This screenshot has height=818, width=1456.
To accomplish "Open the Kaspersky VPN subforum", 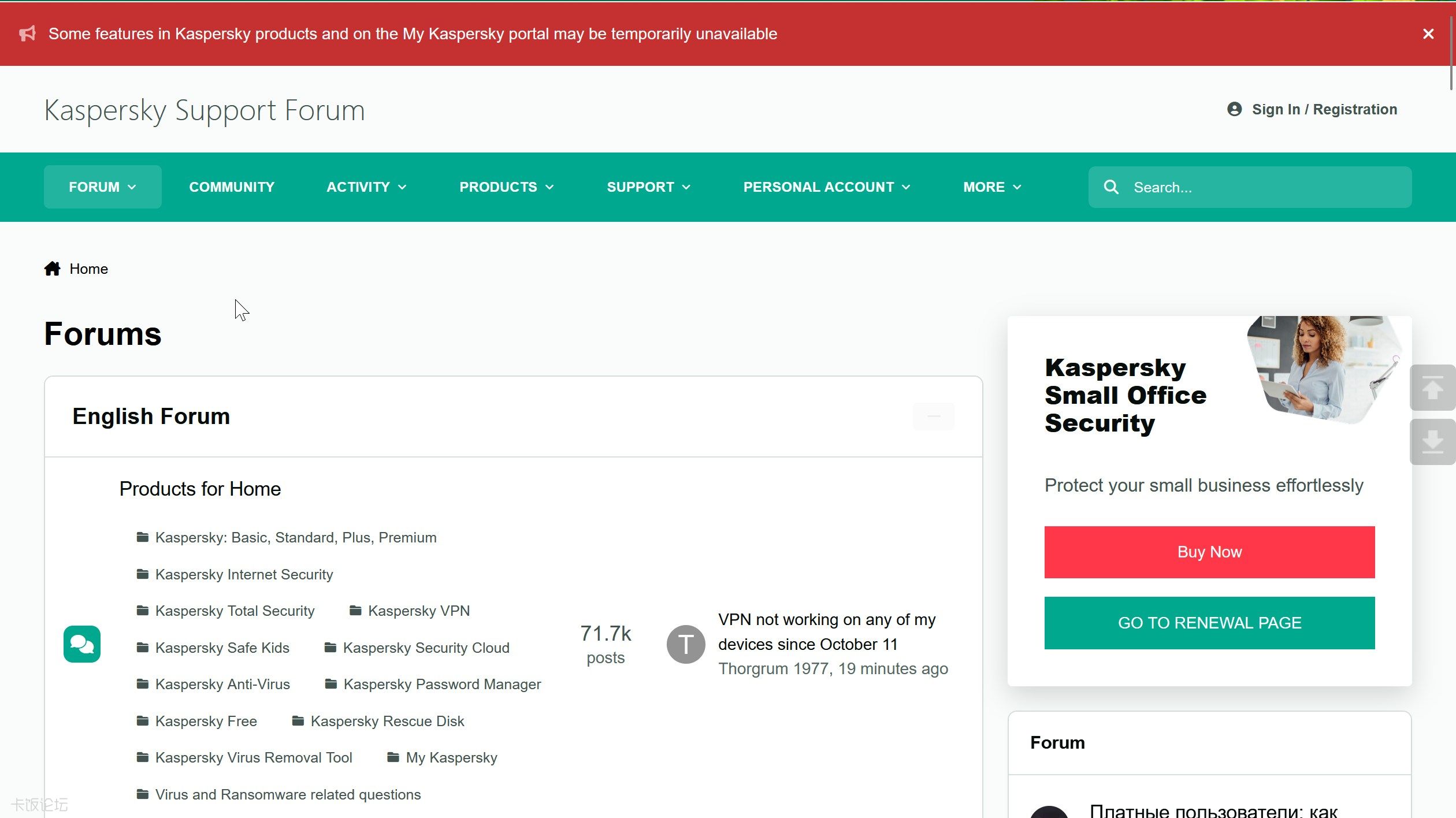I will [419, 611].
